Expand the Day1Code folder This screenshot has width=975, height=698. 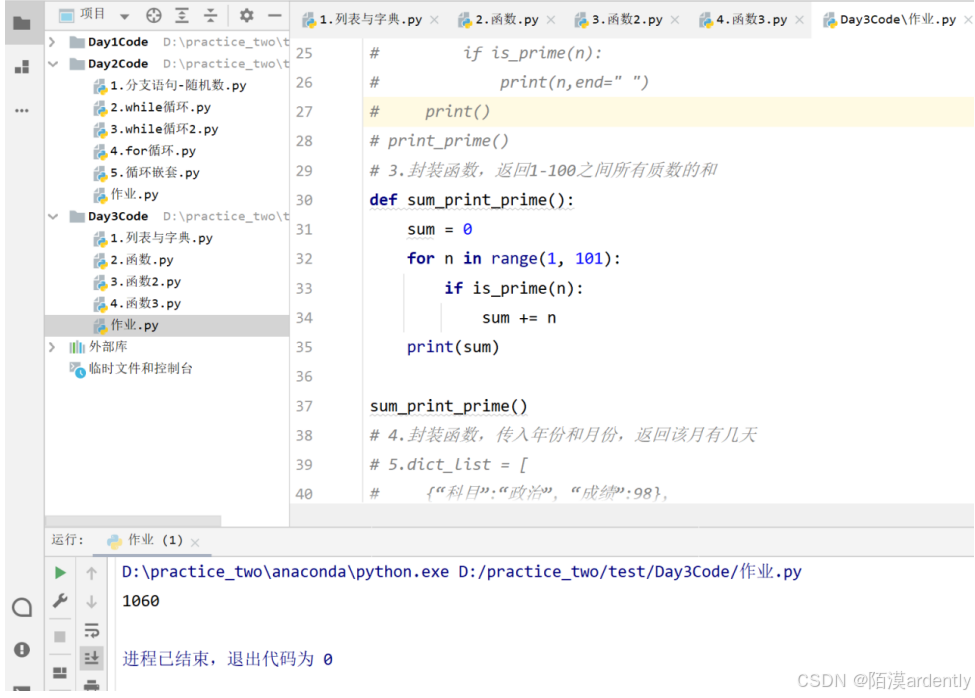coord(53,42)
